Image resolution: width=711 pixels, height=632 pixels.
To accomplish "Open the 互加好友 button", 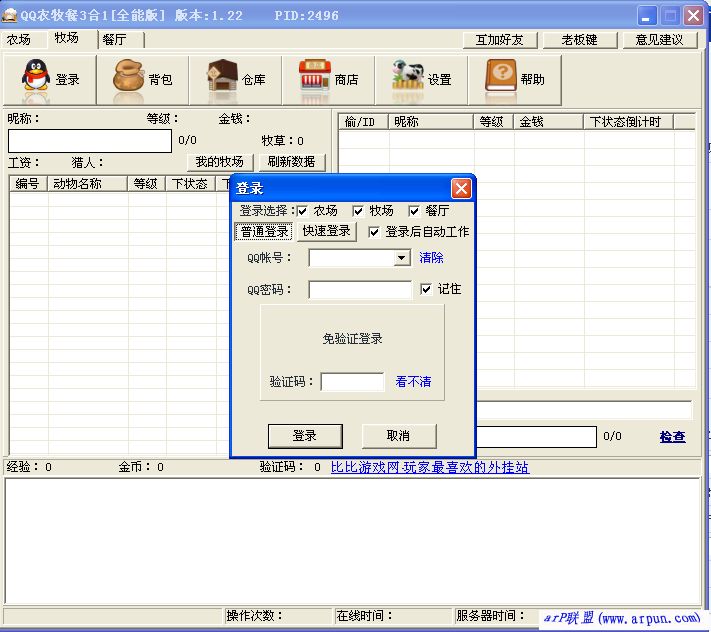I will coord(500,40).
